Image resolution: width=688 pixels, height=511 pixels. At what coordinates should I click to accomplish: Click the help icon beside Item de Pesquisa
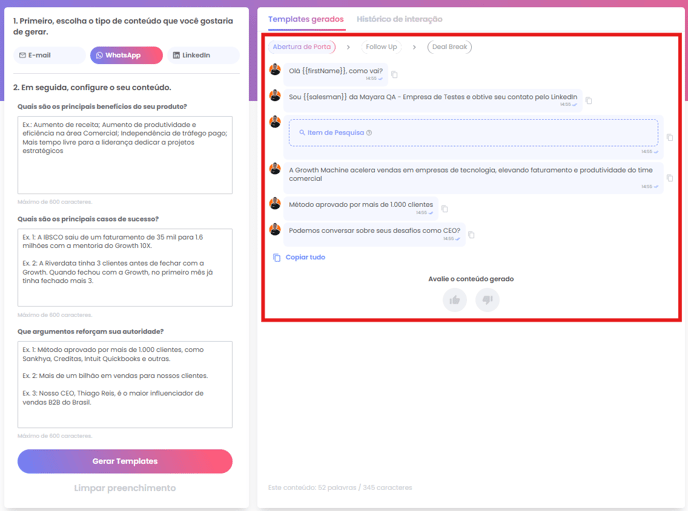[x=369, y=133]
